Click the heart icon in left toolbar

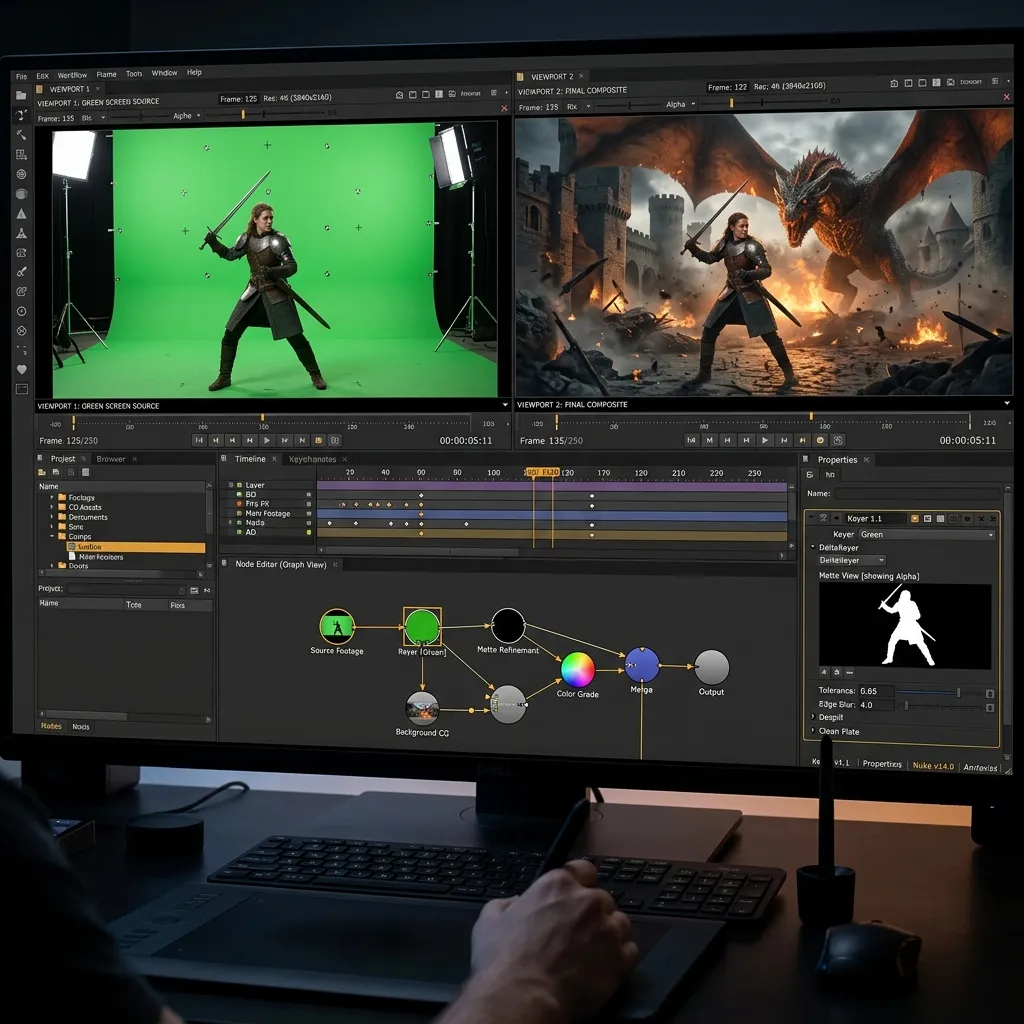coord(22,370)
